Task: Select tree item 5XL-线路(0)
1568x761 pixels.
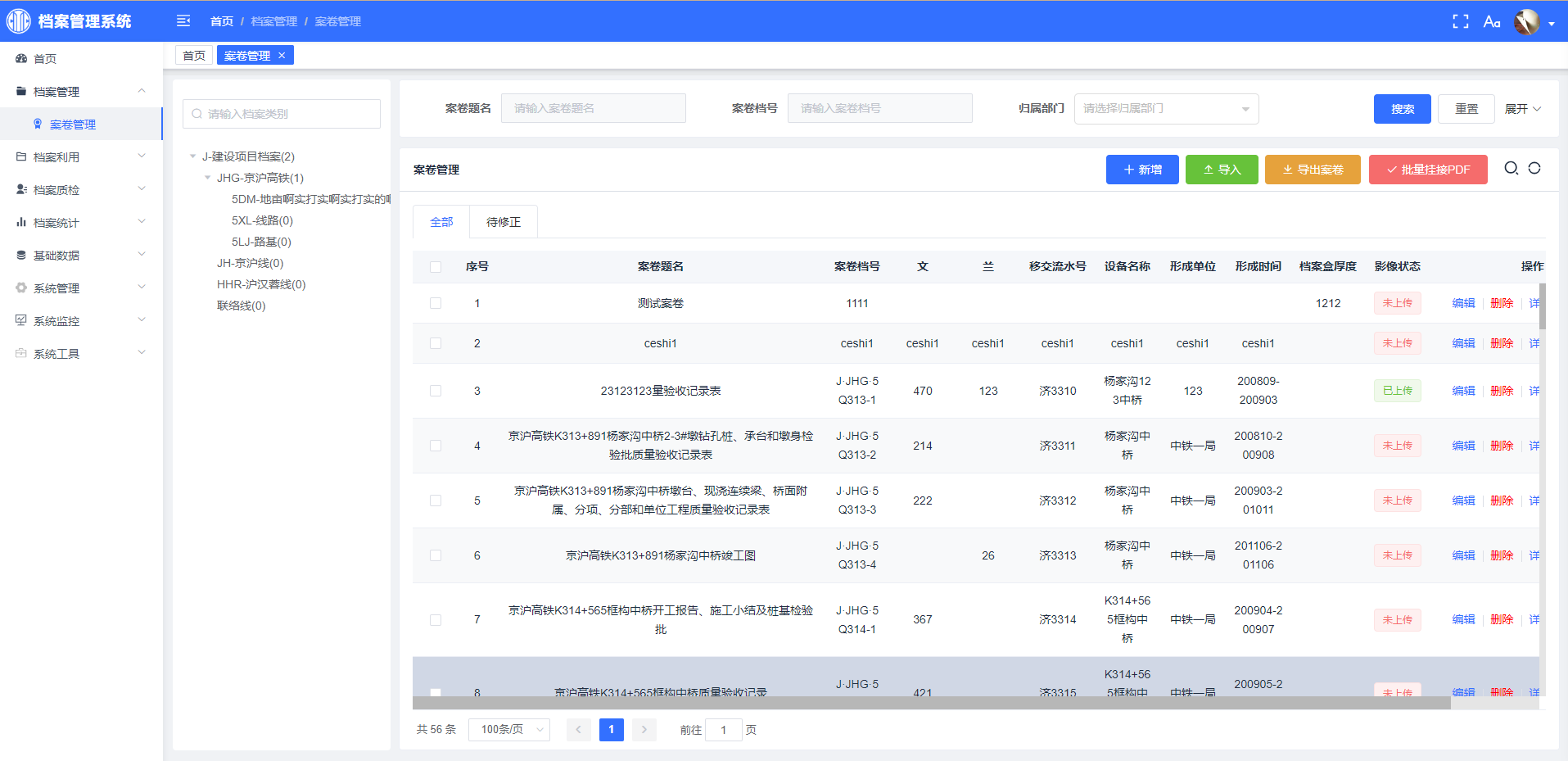Action: 262,220
